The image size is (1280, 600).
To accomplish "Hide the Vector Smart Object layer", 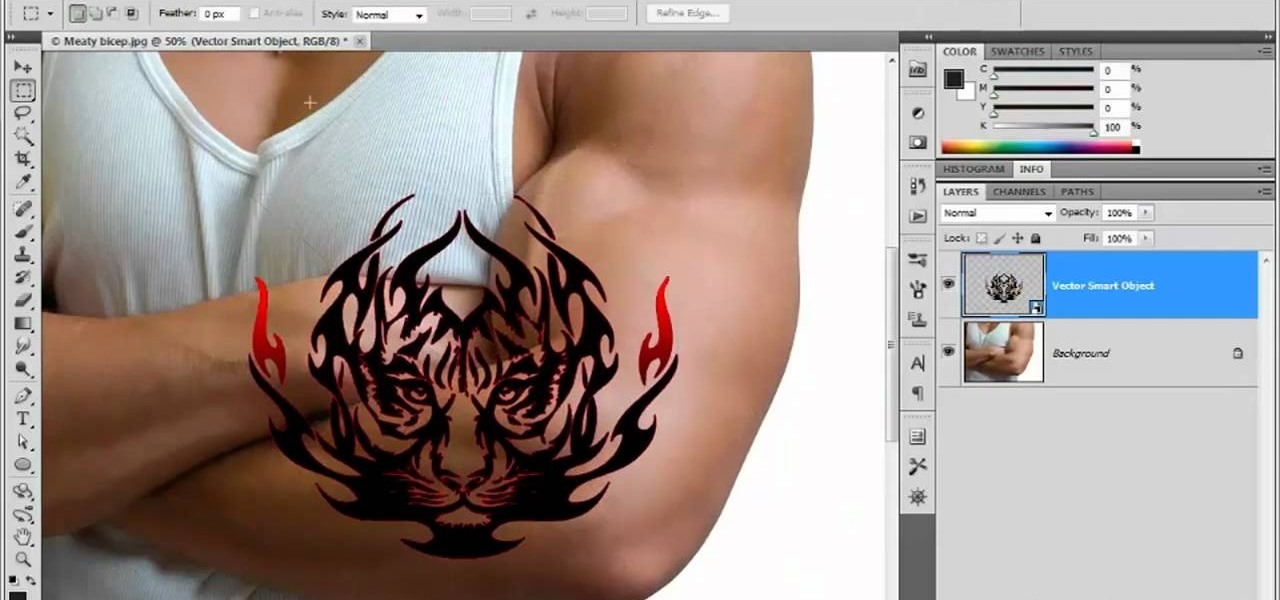I will (x=948, y=285).
